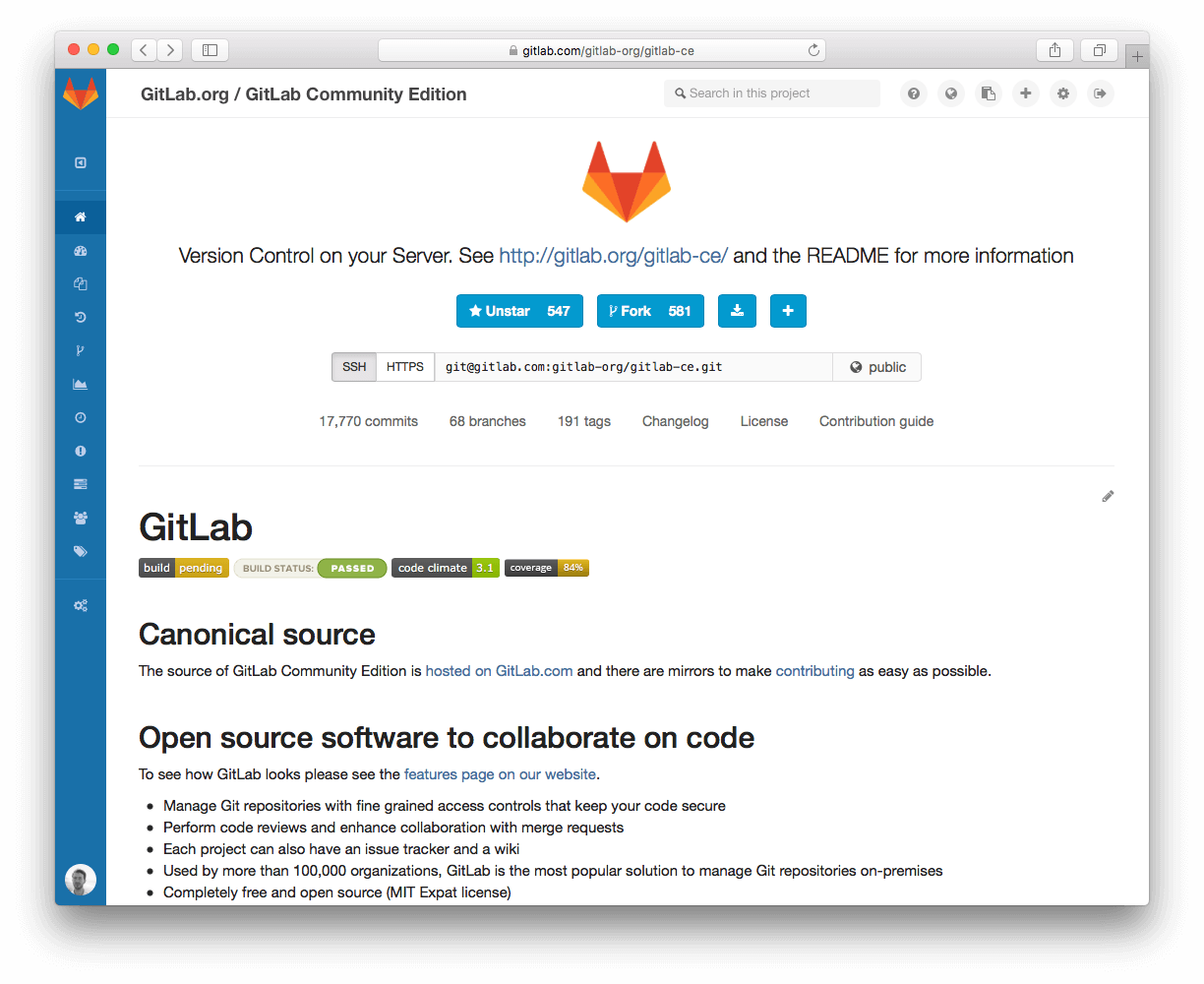Open the repository network graph icon
This screenshot has height=984, width=1204.
81,350
